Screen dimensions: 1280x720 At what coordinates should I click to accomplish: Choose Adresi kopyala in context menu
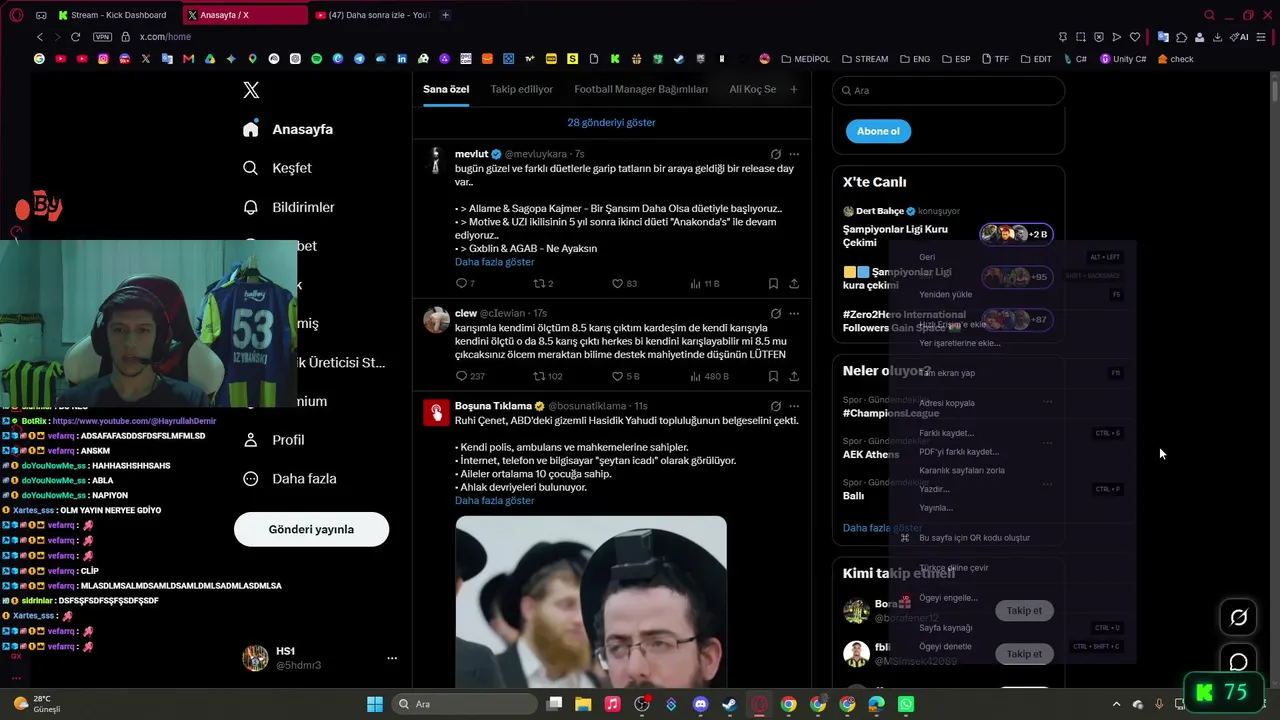click(946, 403)
